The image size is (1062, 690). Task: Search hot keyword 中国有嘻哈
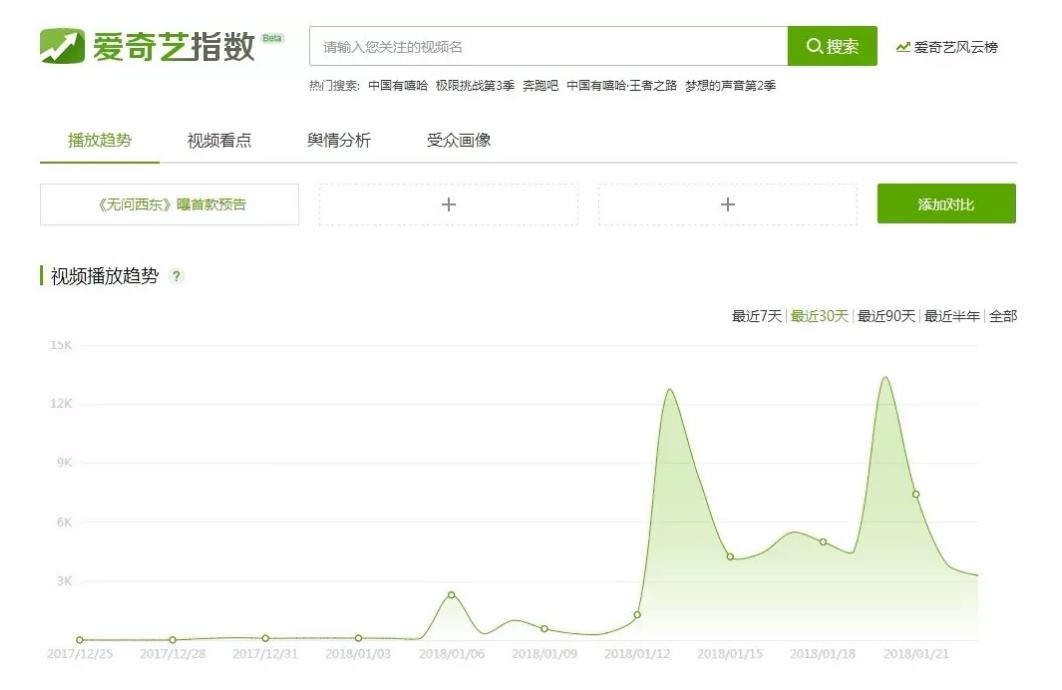(x=398, y=85)
